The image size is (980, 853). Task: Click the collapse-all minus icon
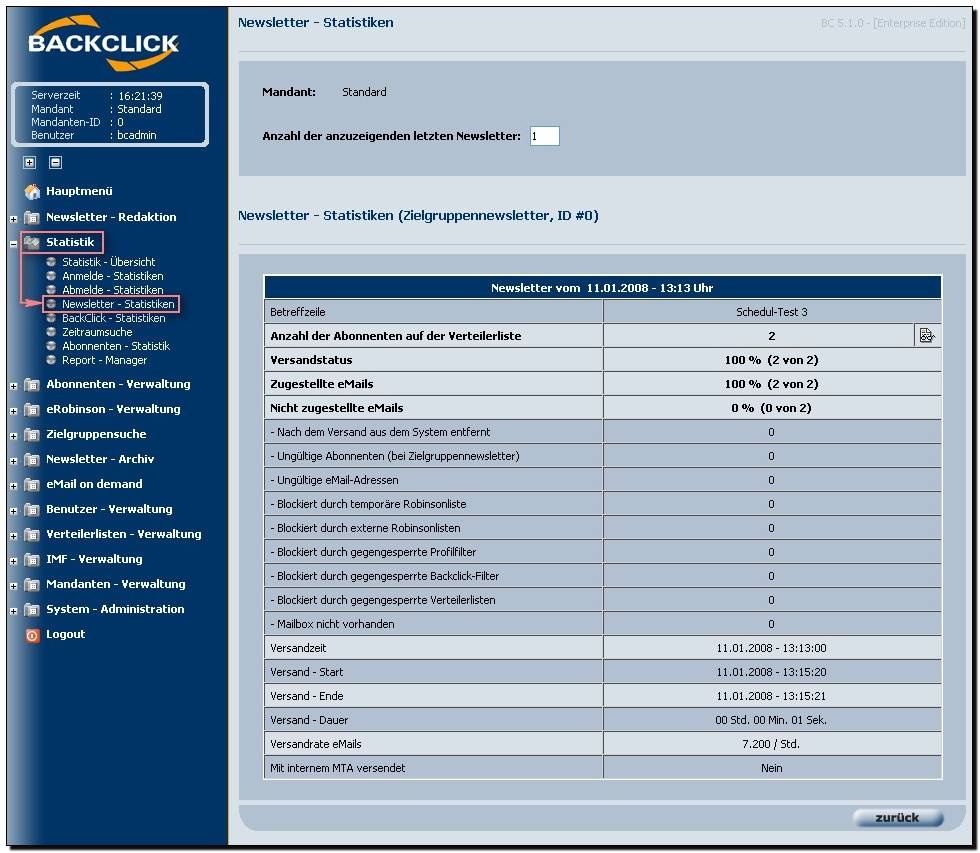[x=56, y=162]
